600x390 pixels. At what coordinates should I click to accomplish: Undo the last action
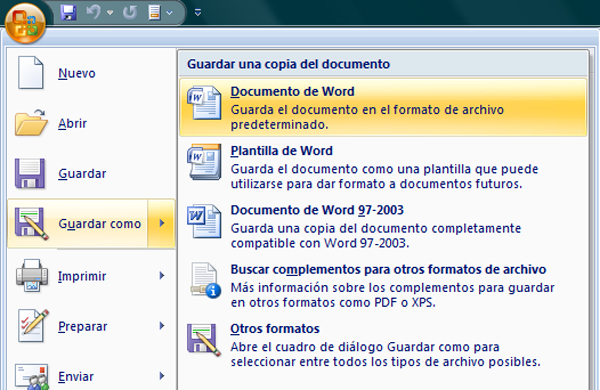point(93,12)
